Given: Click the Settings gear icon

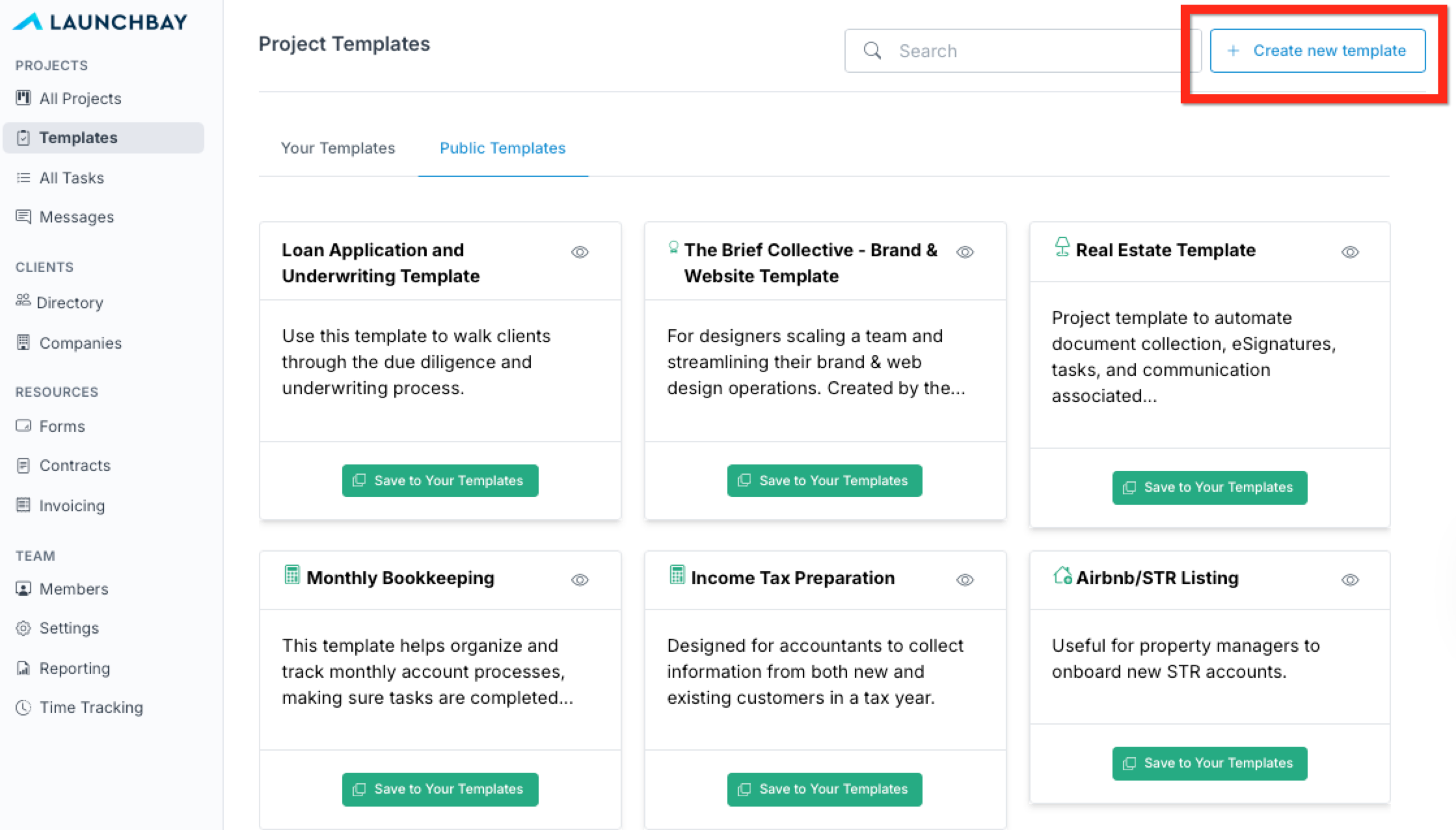Looking at the screenshot, I should coord(23,628).
